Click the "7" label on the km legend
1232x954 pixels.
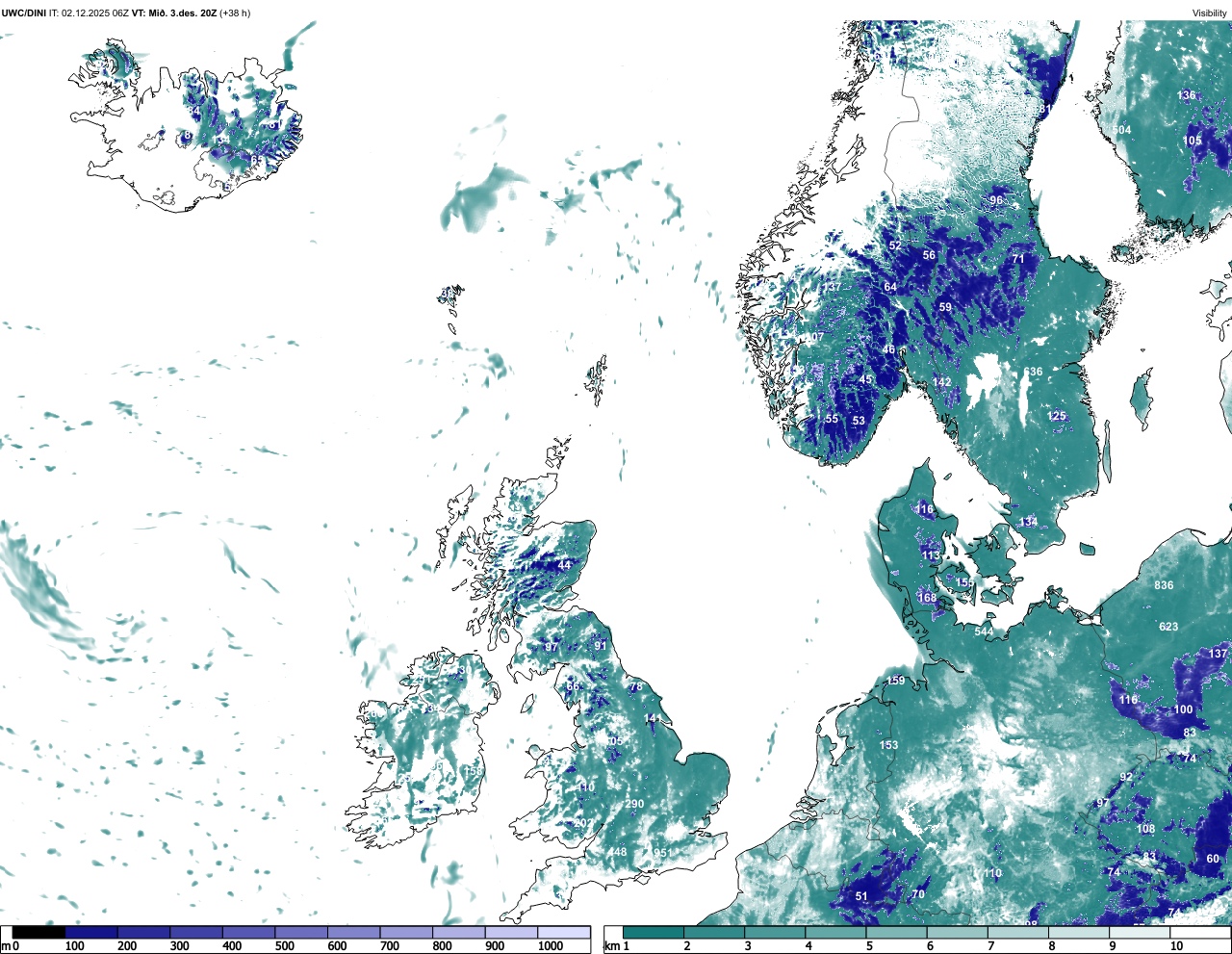[x=990, y=946]
